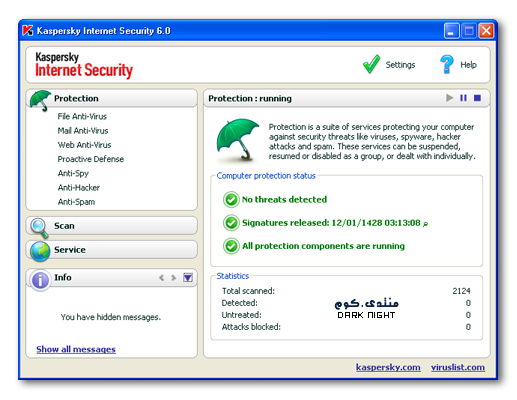This screenshot has height=400, width=517.
Task: Select Anti-Spy component
Action: (73, 173)
